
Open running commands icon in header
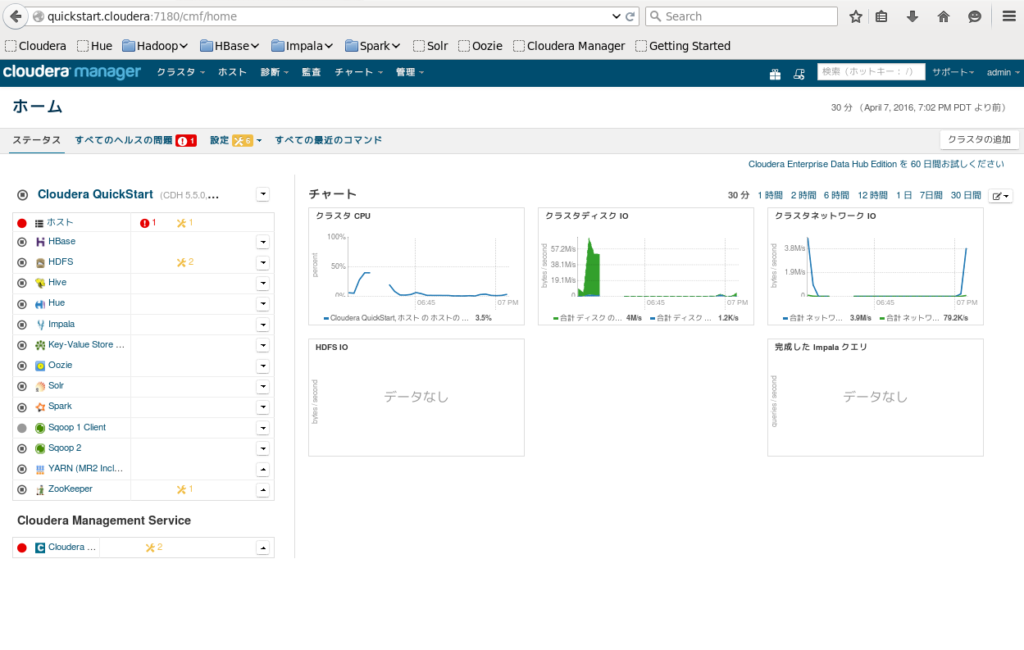click(799, 74)
